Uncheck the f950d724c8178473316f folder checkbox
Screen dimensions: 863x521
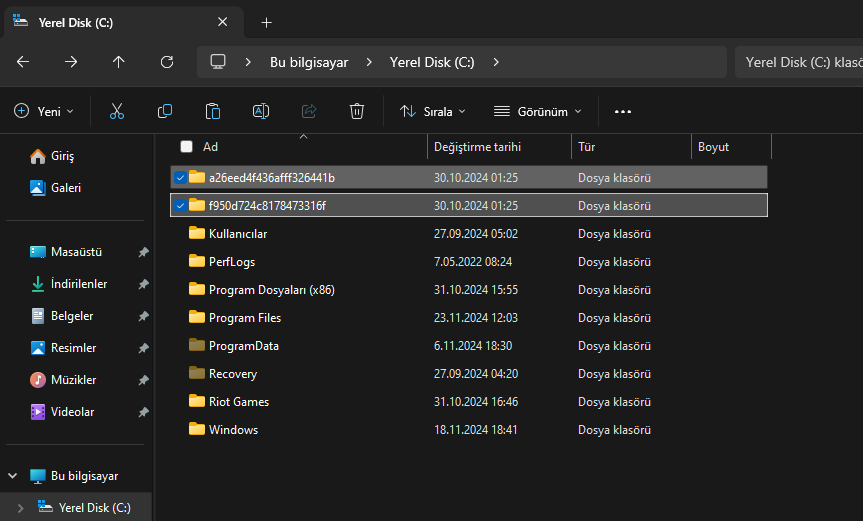click(x=180, y=206)
